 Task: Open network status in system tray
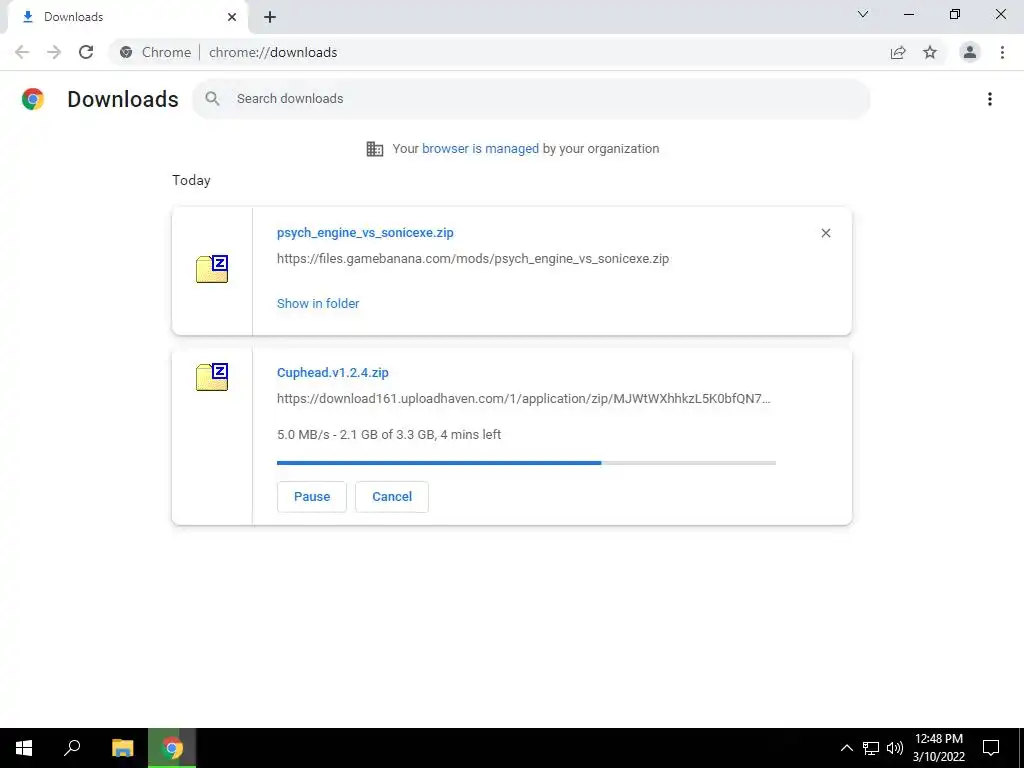click(x=871, y=748)
